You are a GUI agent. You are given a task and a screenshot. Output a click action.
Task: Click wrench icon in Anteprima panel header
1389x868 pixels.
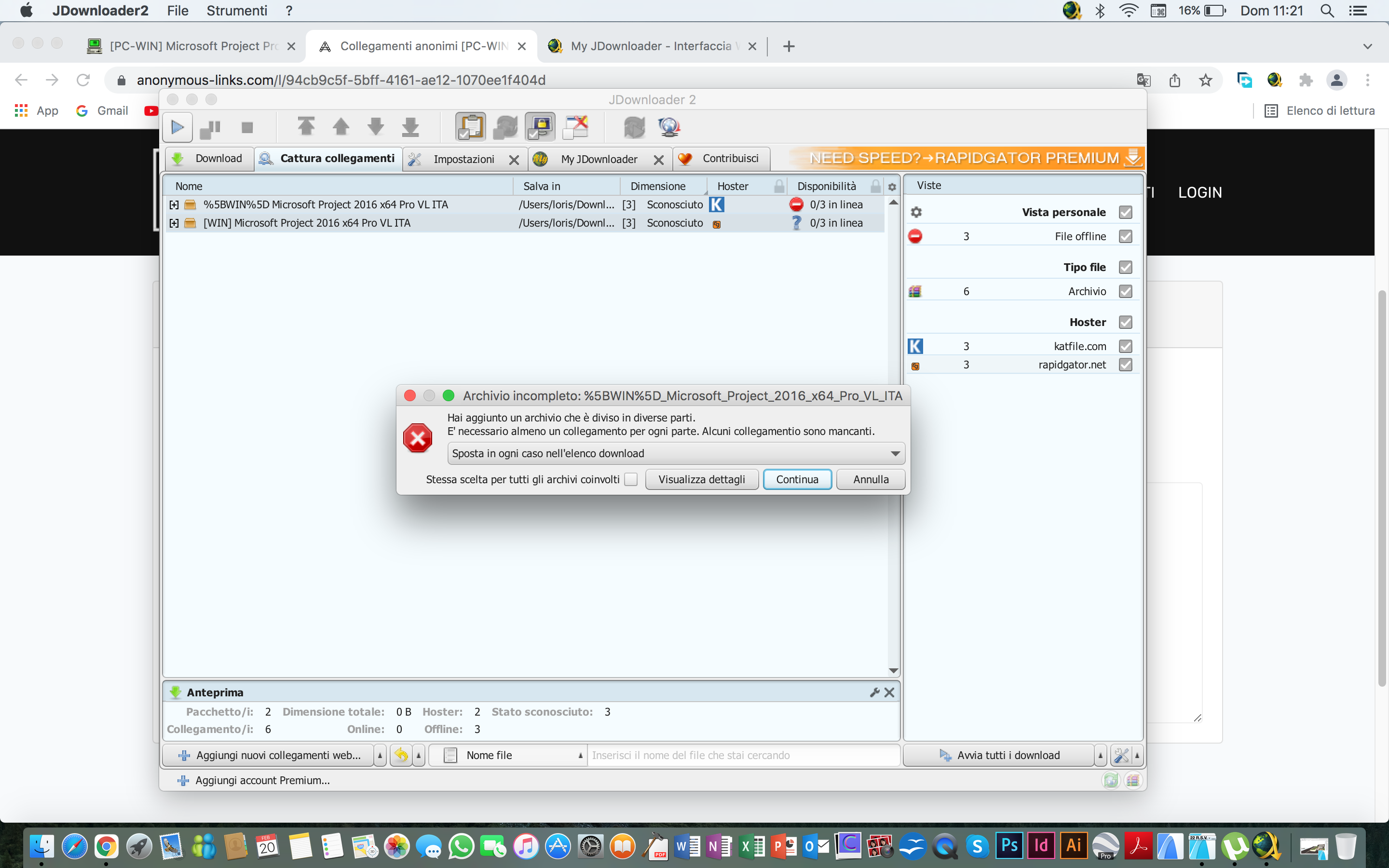[x=875, y=692]
